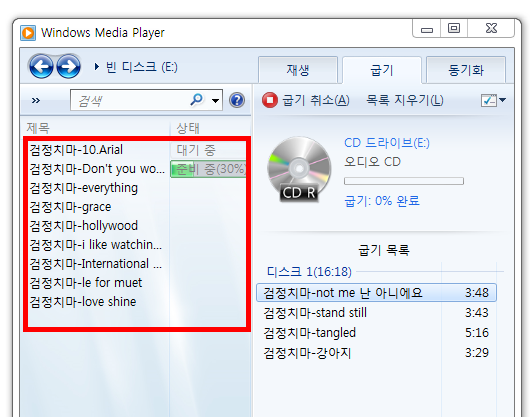This screenshot has height=417, width=530.
Task: Click the 오디오 CD label
Action: tap(372, 162)
